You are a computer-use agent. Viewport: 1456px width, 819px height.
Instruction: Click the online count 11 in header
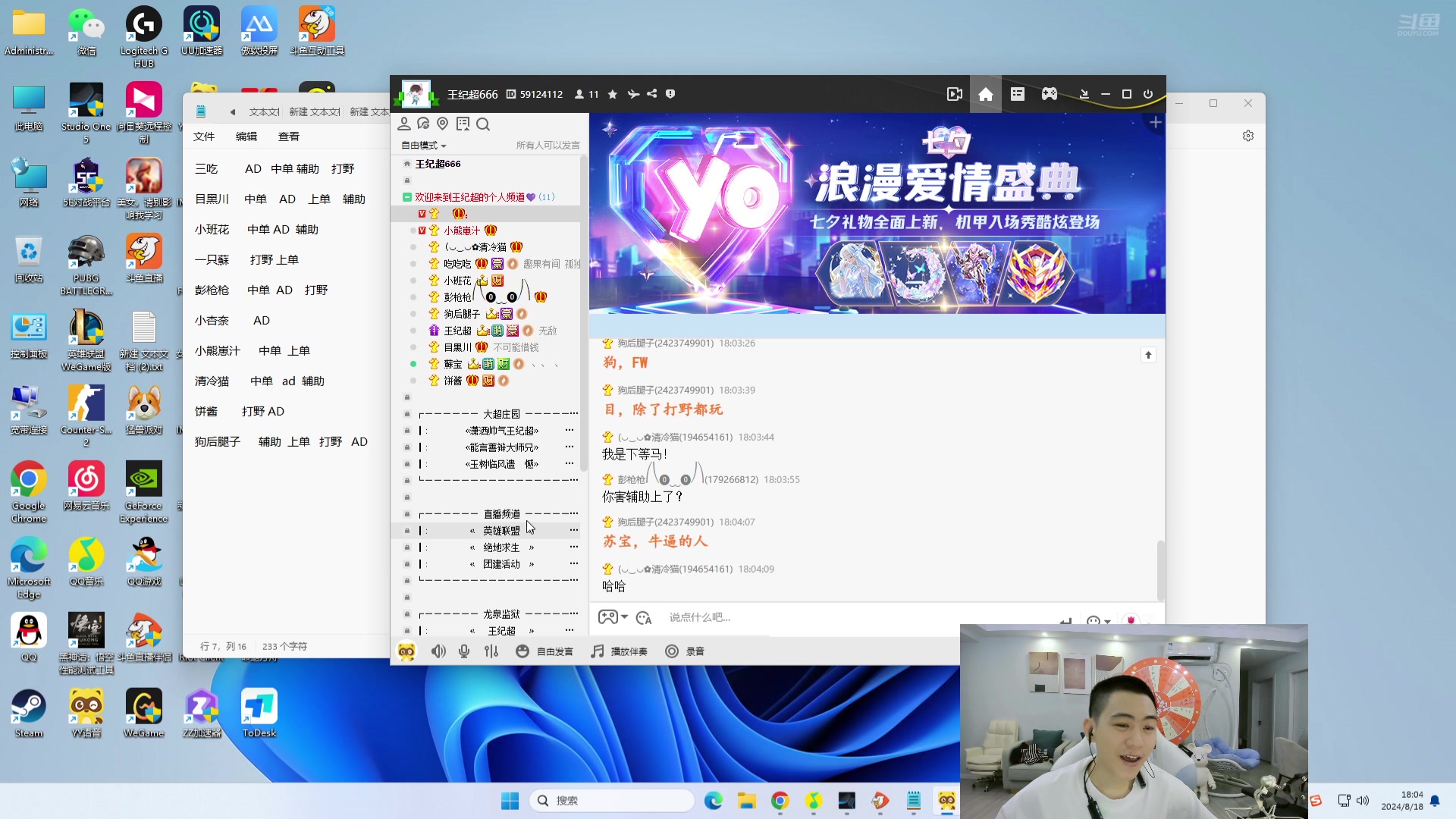[x=587, y=94]
